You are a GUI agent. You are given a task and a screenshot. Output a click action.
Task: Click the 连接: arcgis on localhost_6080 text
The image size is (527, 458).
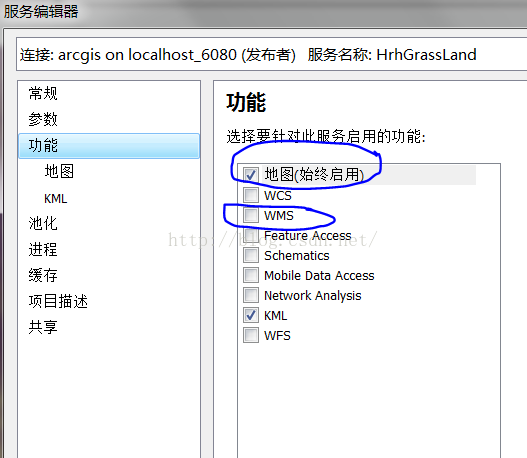pos(128,54)
